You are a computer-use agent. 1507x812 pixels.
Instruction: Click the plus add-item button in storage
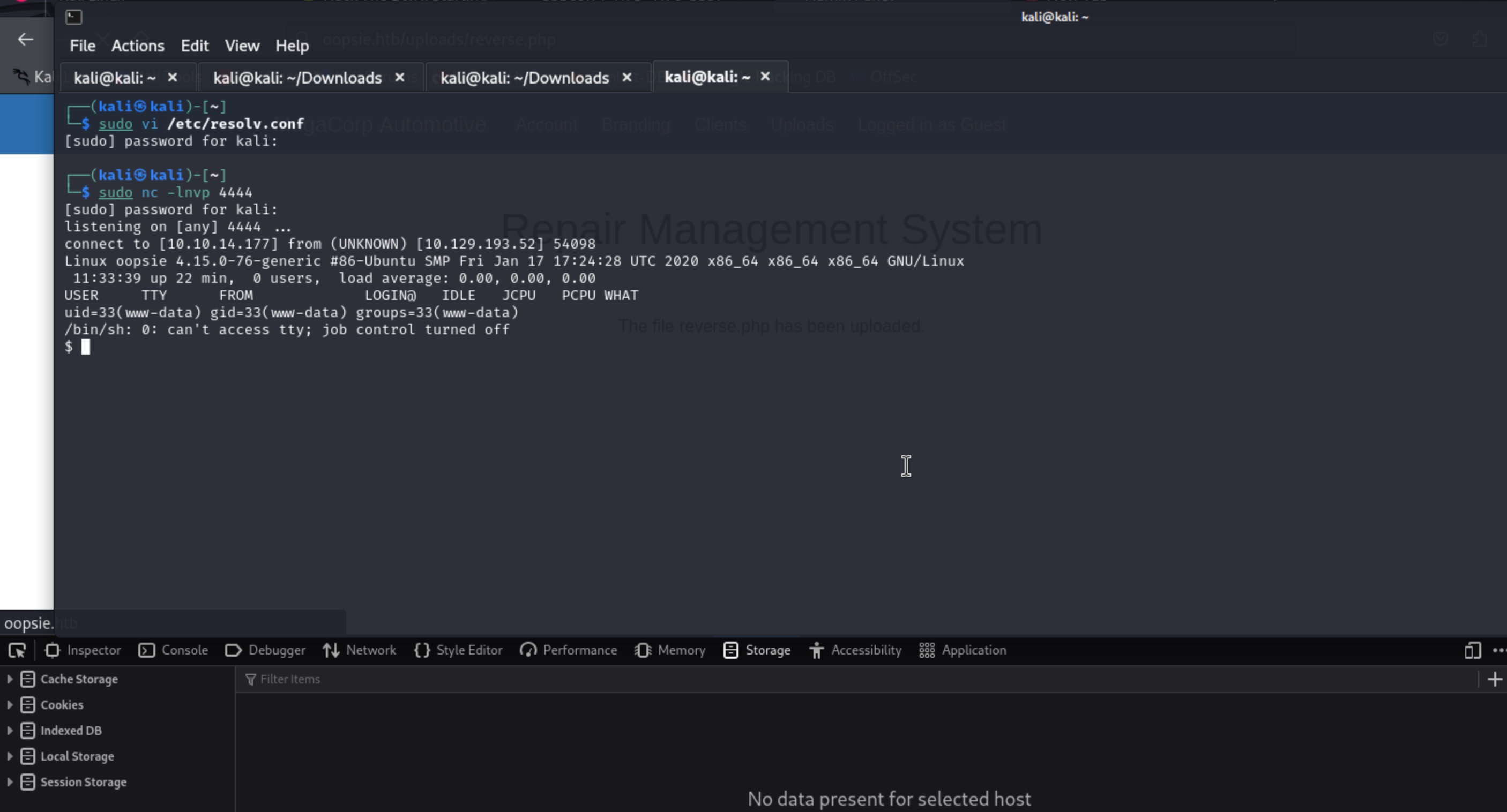click(x=1494, y=679)
